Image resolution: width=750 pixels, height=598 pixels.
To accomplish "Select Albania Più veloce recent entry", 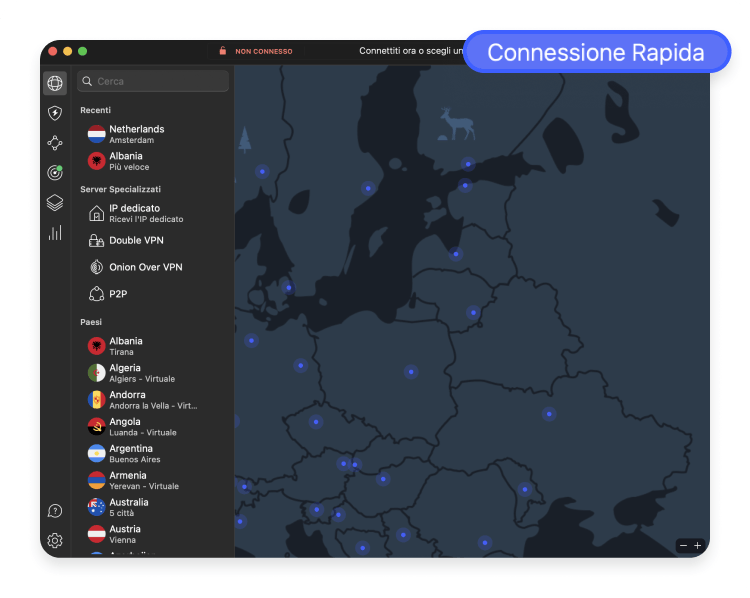I will (153, 161).
